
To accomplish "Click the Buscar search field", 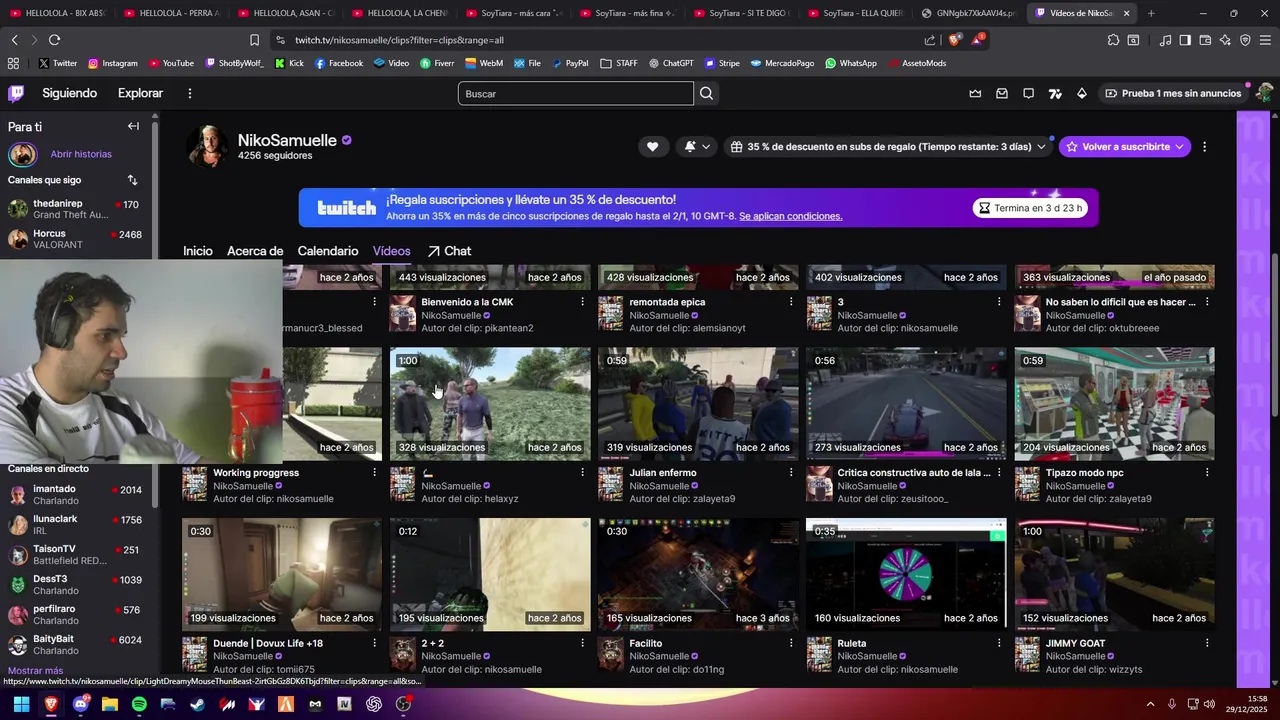I will 575,93.
